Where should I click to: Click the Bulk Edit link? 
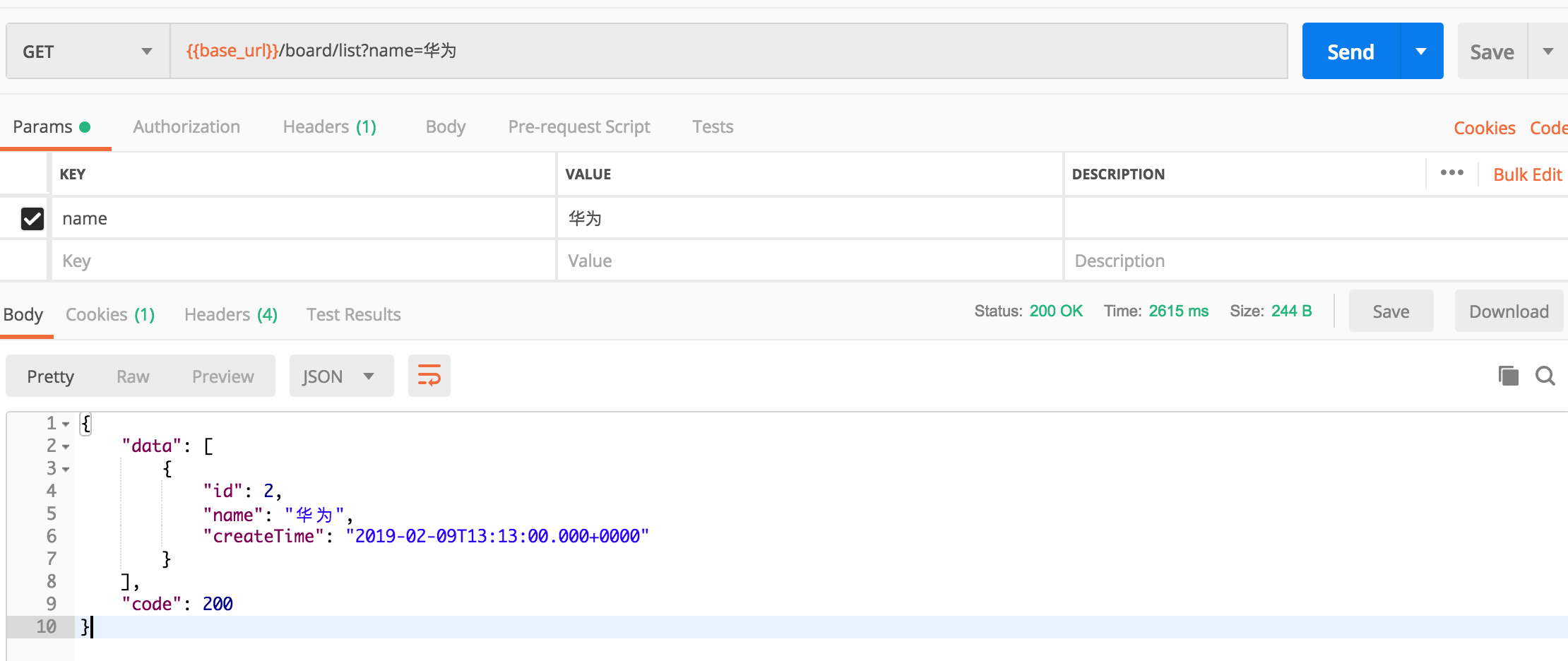(x=1528, y=174)
